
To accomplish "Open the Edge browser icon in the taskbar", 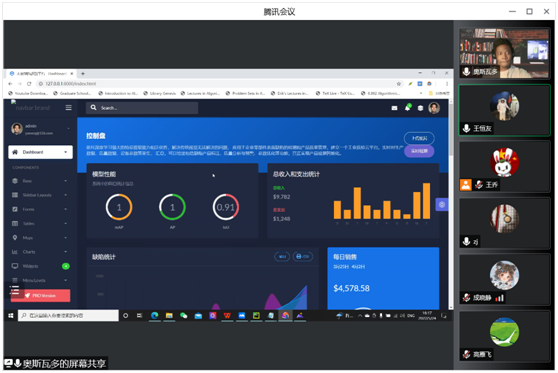I will (154, 315).
